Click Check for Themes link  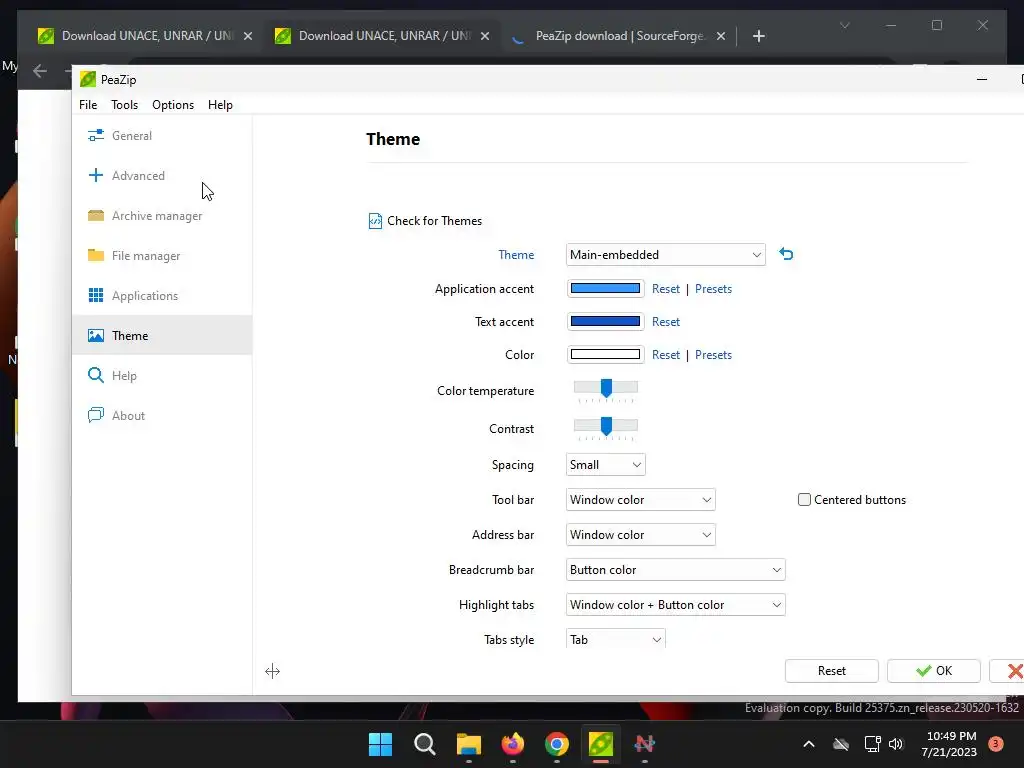coord(434,221)
